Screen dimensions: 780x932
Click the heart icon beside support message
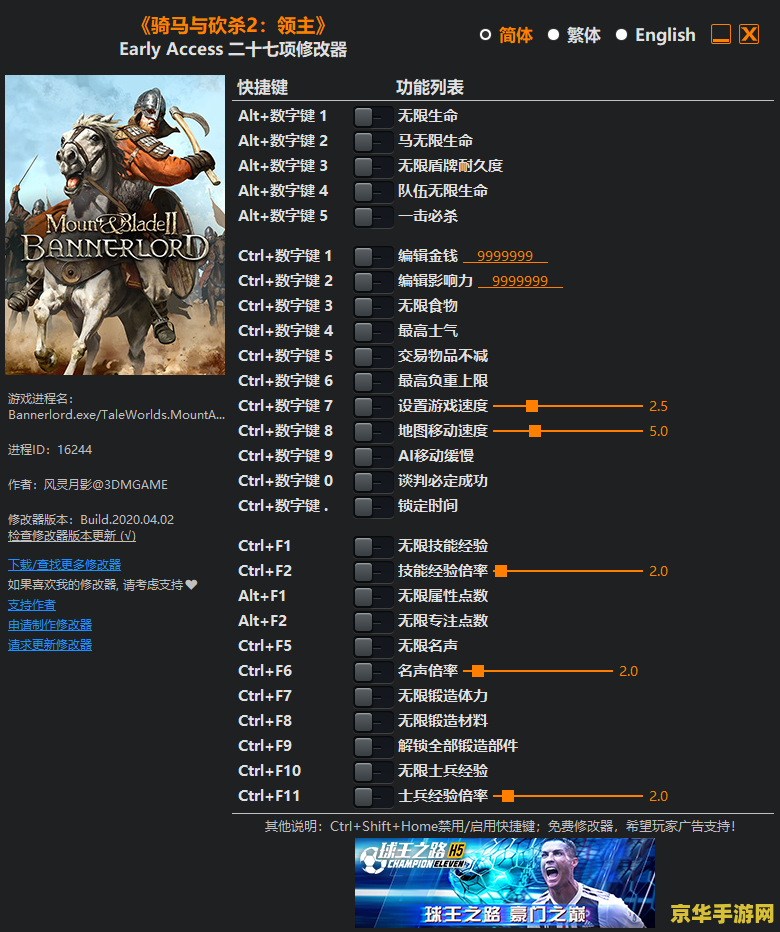191,584
